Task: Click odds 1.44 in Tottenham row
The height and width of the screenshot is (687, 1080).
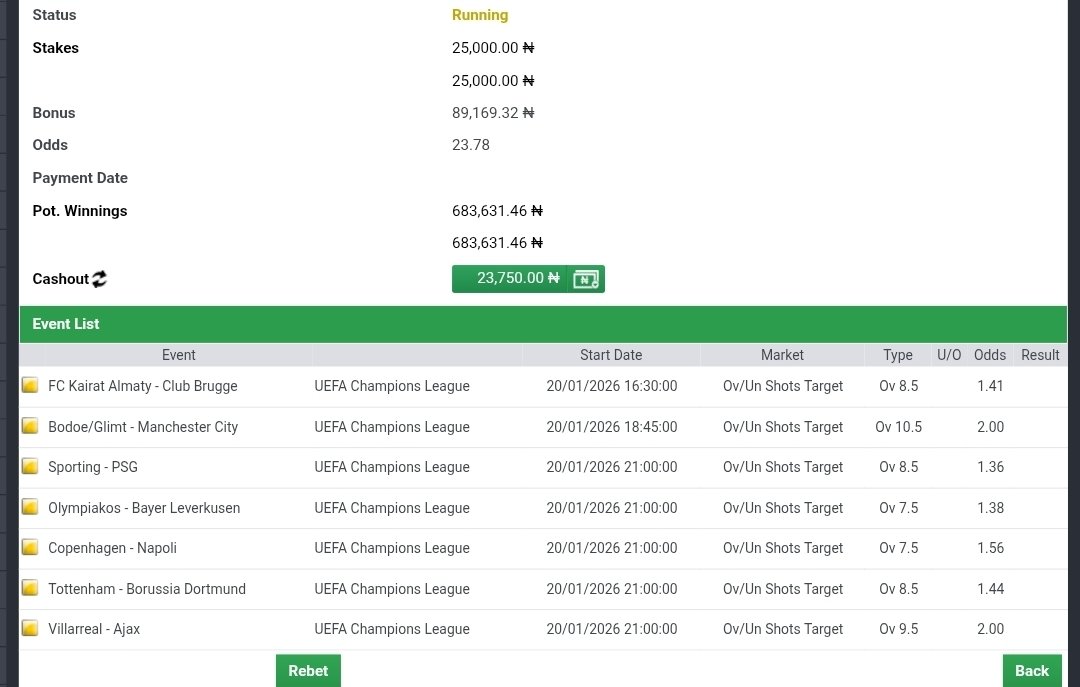Action: click(x=990, y=588)
